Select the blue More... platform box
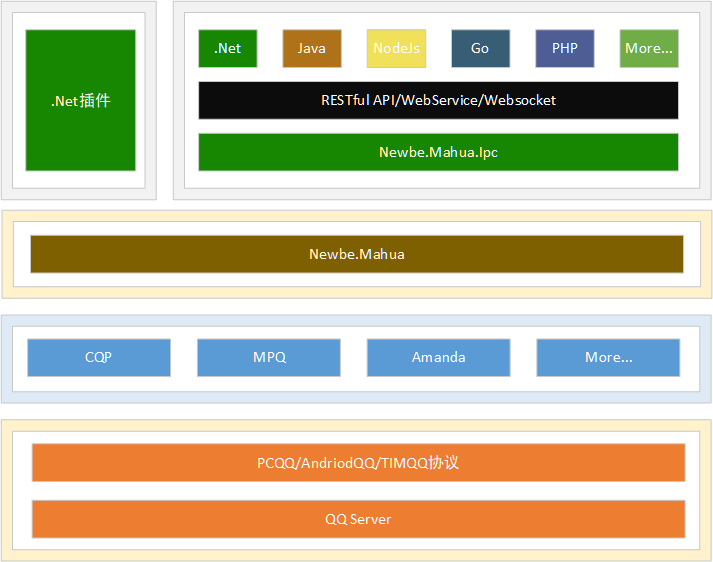The image size is (713, 562). pyautogui.click(x=608, y=357)
